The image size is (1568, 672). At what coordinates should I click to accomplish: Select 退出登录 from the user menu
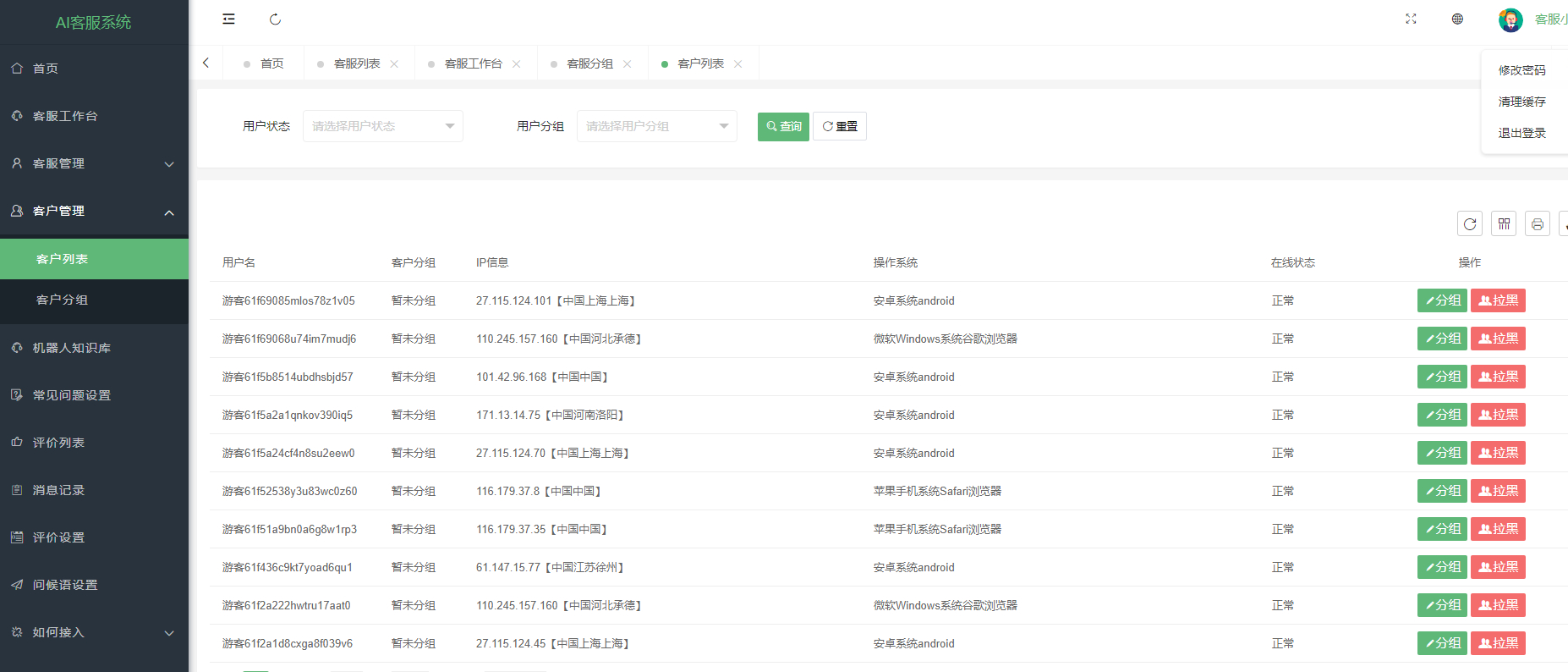pos(1522,133)
